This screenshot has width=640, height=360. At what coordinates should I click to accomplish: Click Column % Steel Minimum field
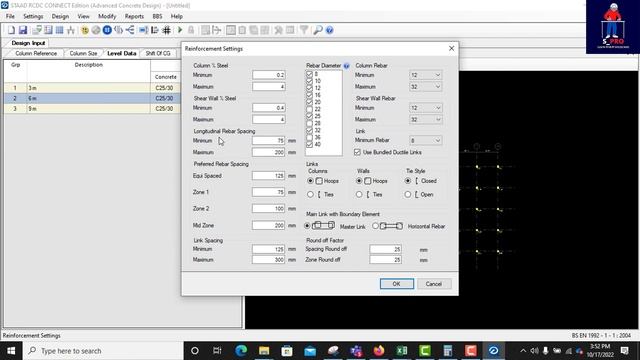coord(269,75)
